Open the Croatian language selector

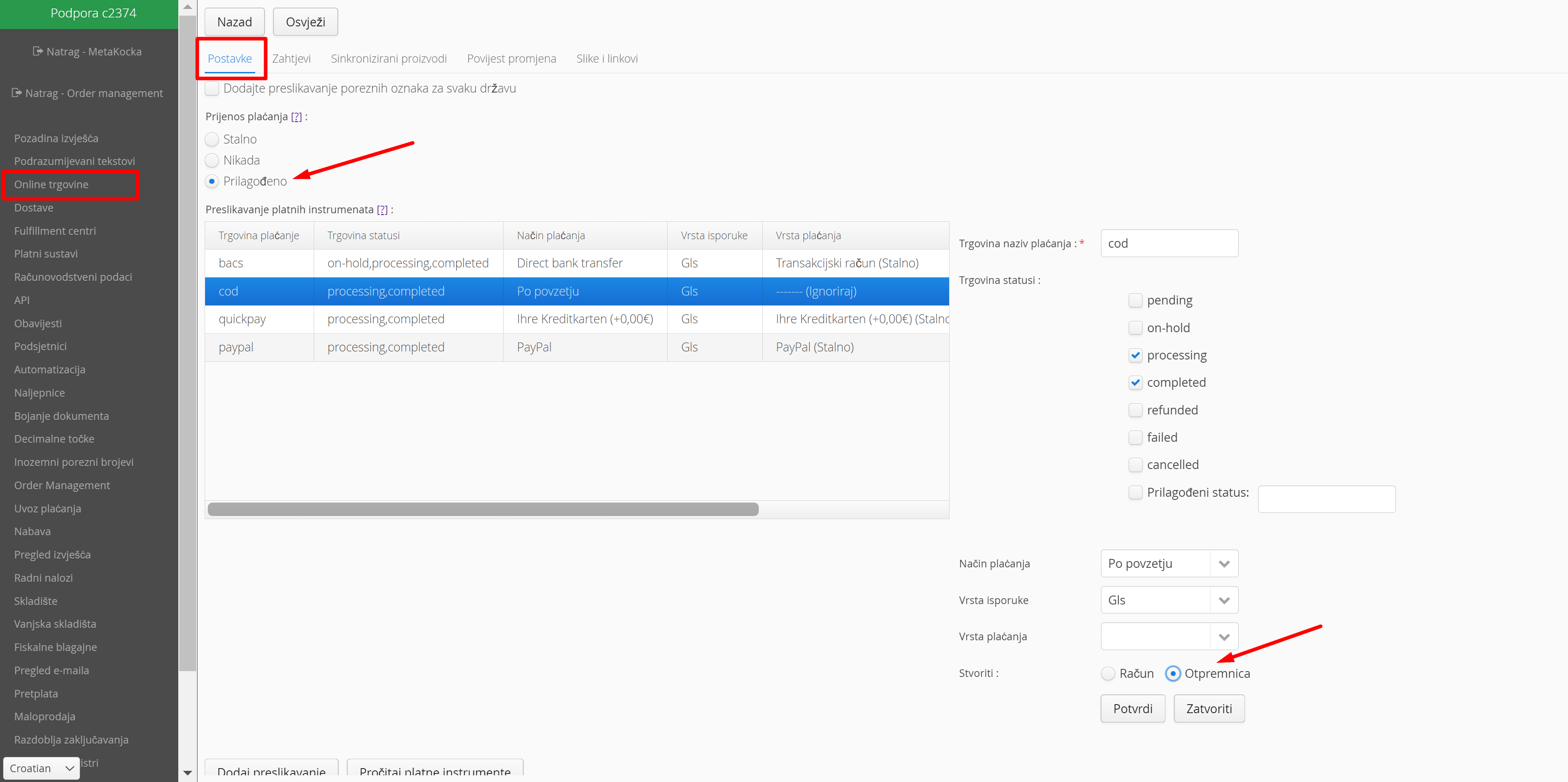tap(42, 768)
